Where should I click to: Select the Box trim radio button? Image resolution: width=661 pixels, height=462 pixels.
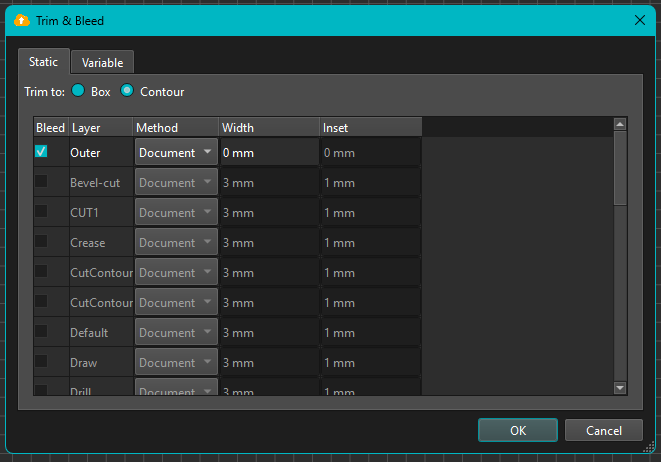click(x=78, y=92)
